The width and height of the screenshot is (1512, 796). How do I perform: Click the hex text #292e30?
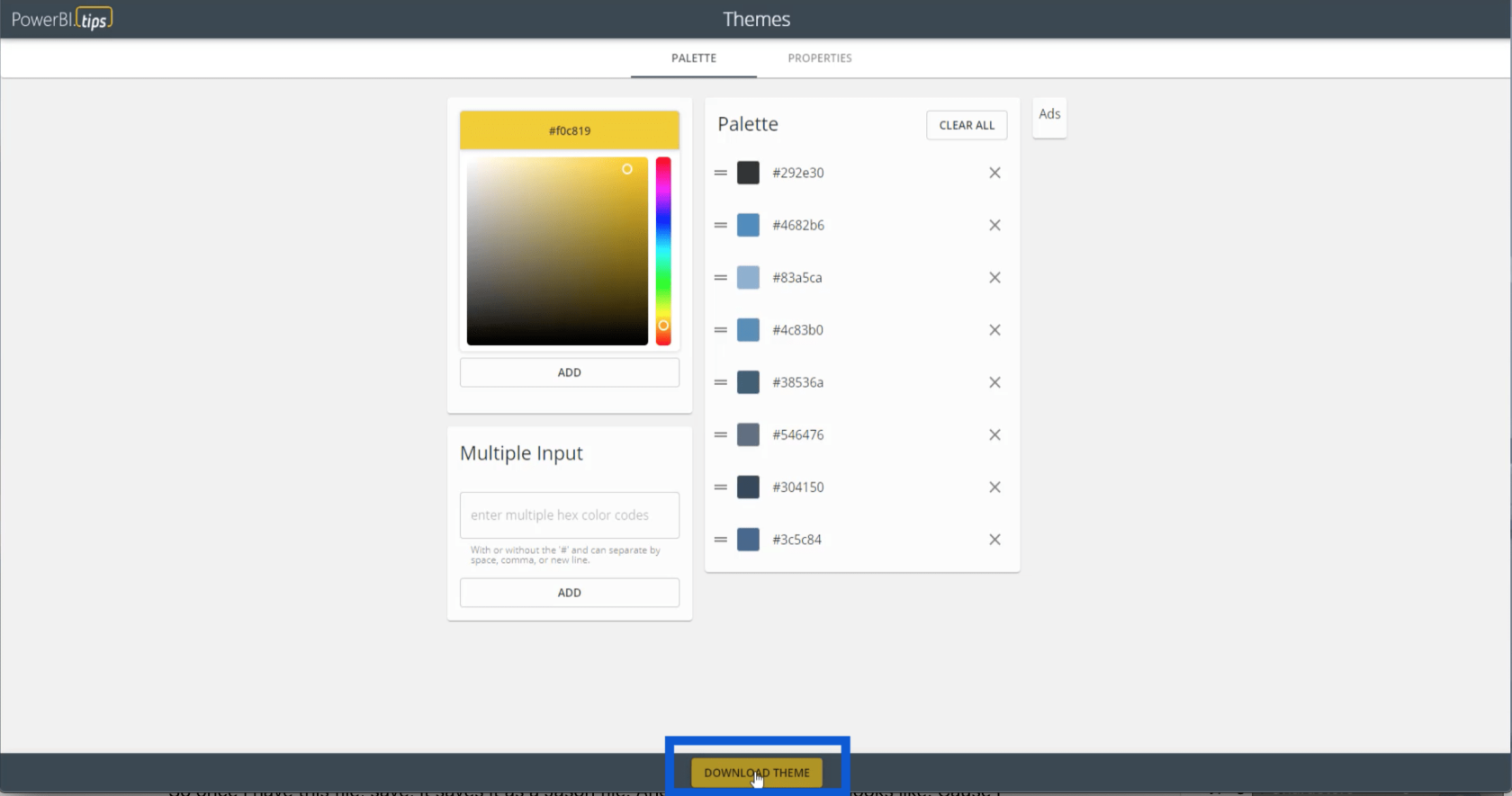tap(797, 173)
